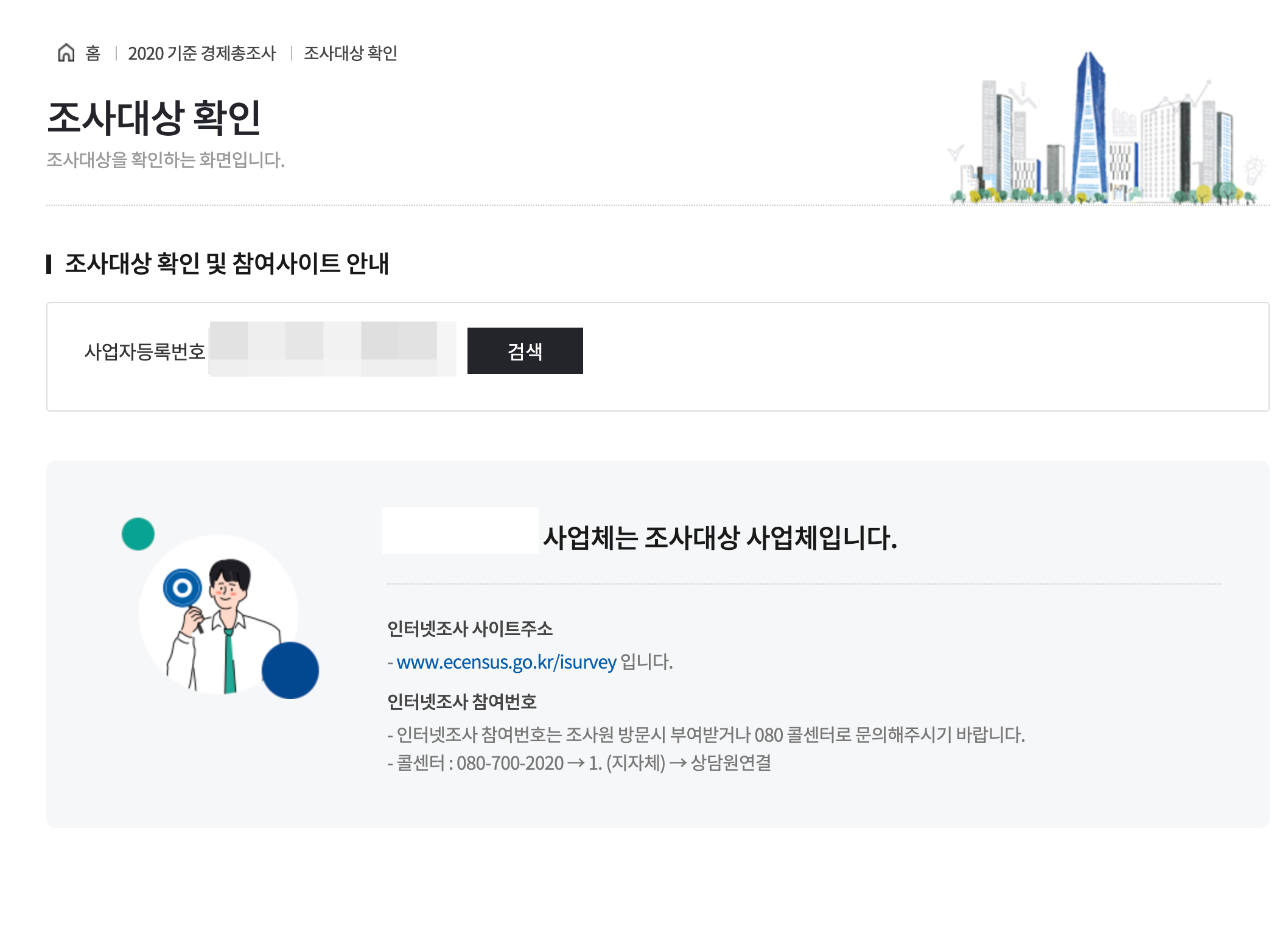Click the 사업자등록번호 label text

pos(144,351)
